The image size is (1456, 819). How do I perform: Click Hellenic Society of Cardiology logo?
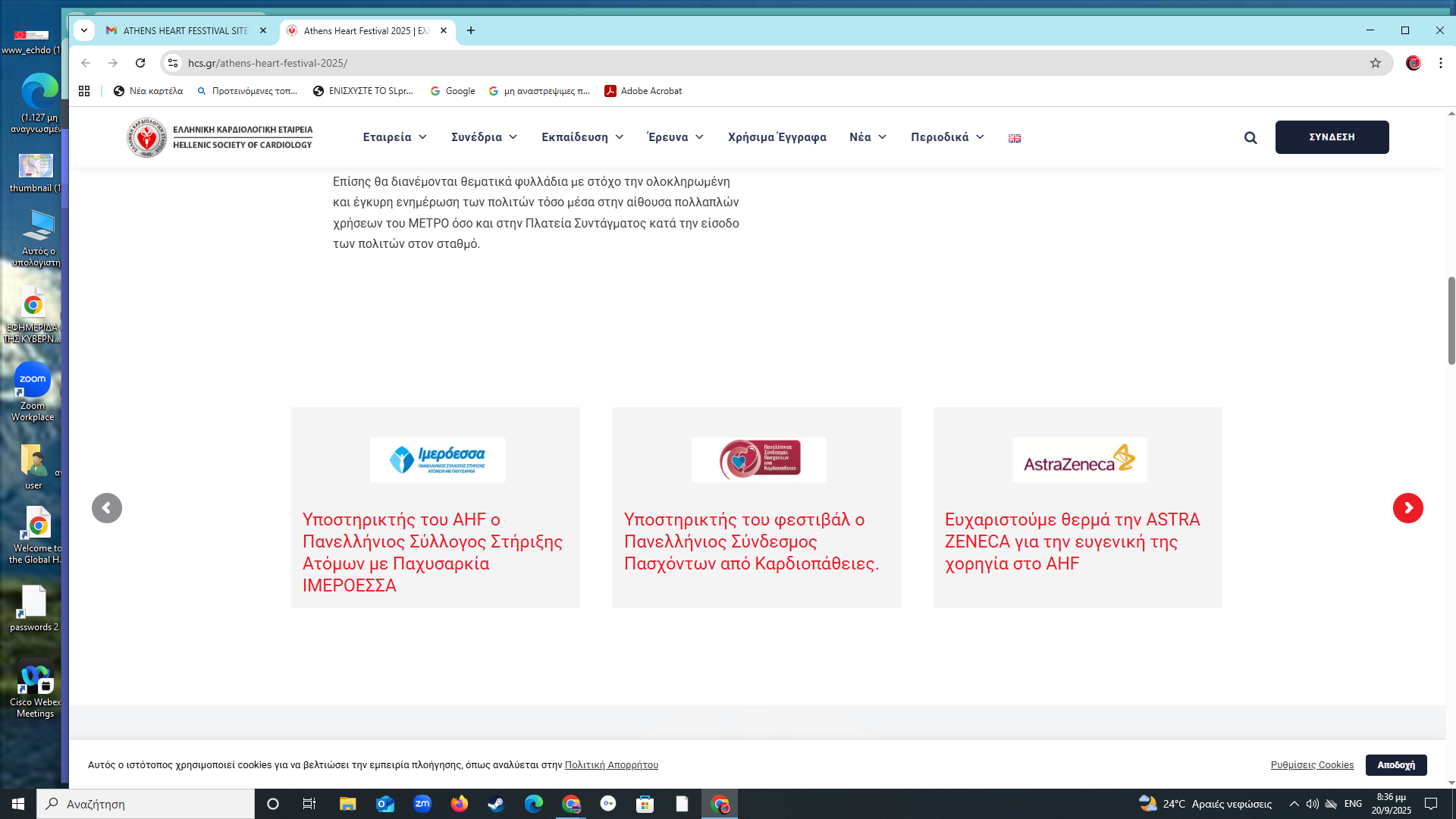pyautogui.click(x=220, y=137)
